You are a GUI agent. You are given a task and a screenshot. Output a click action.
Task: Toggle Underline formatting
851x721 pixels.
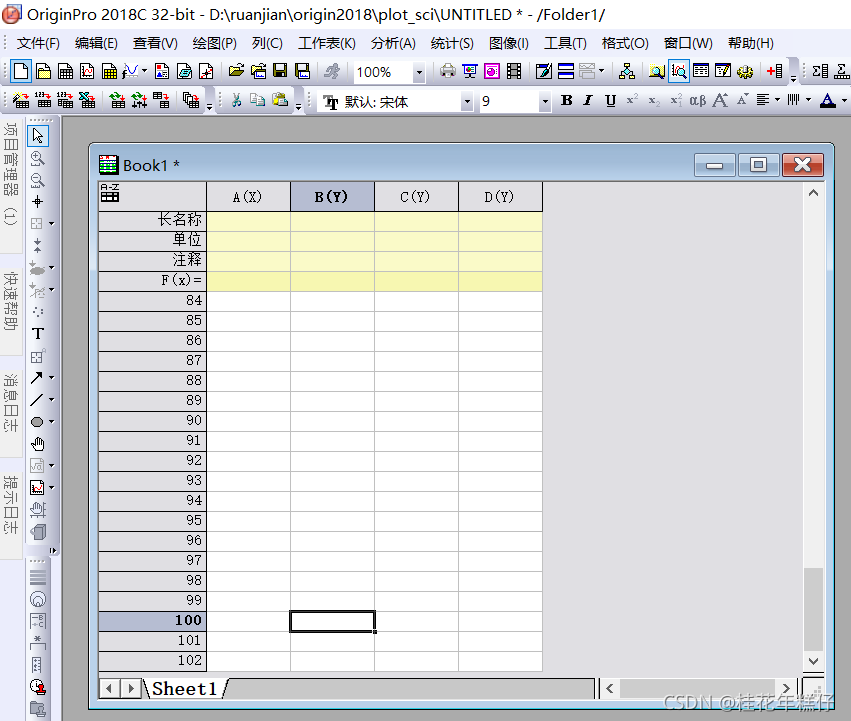tap(611, 100)
